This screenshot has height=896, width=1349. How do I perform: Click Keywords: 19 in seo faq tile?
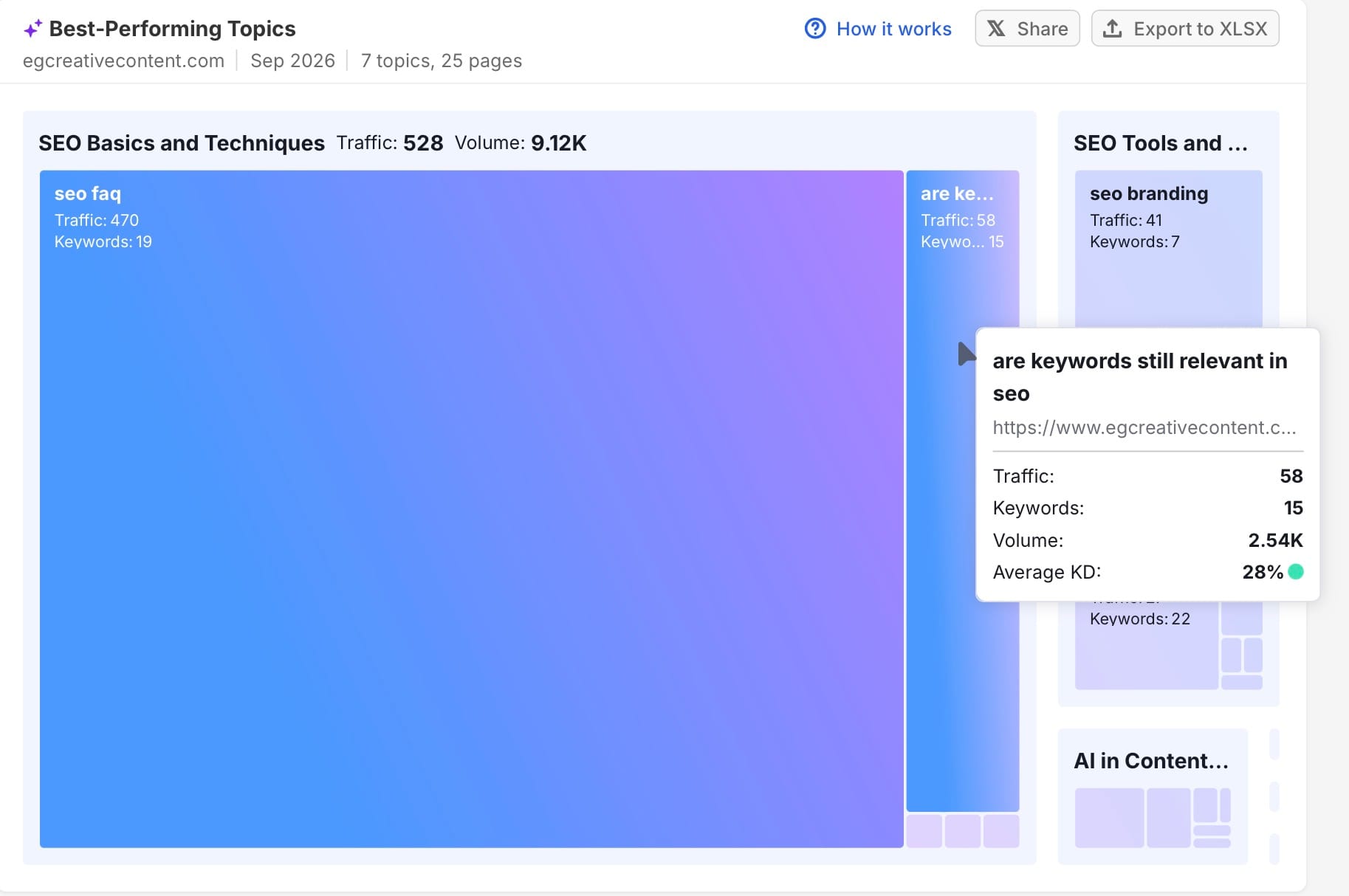point(103,241)
